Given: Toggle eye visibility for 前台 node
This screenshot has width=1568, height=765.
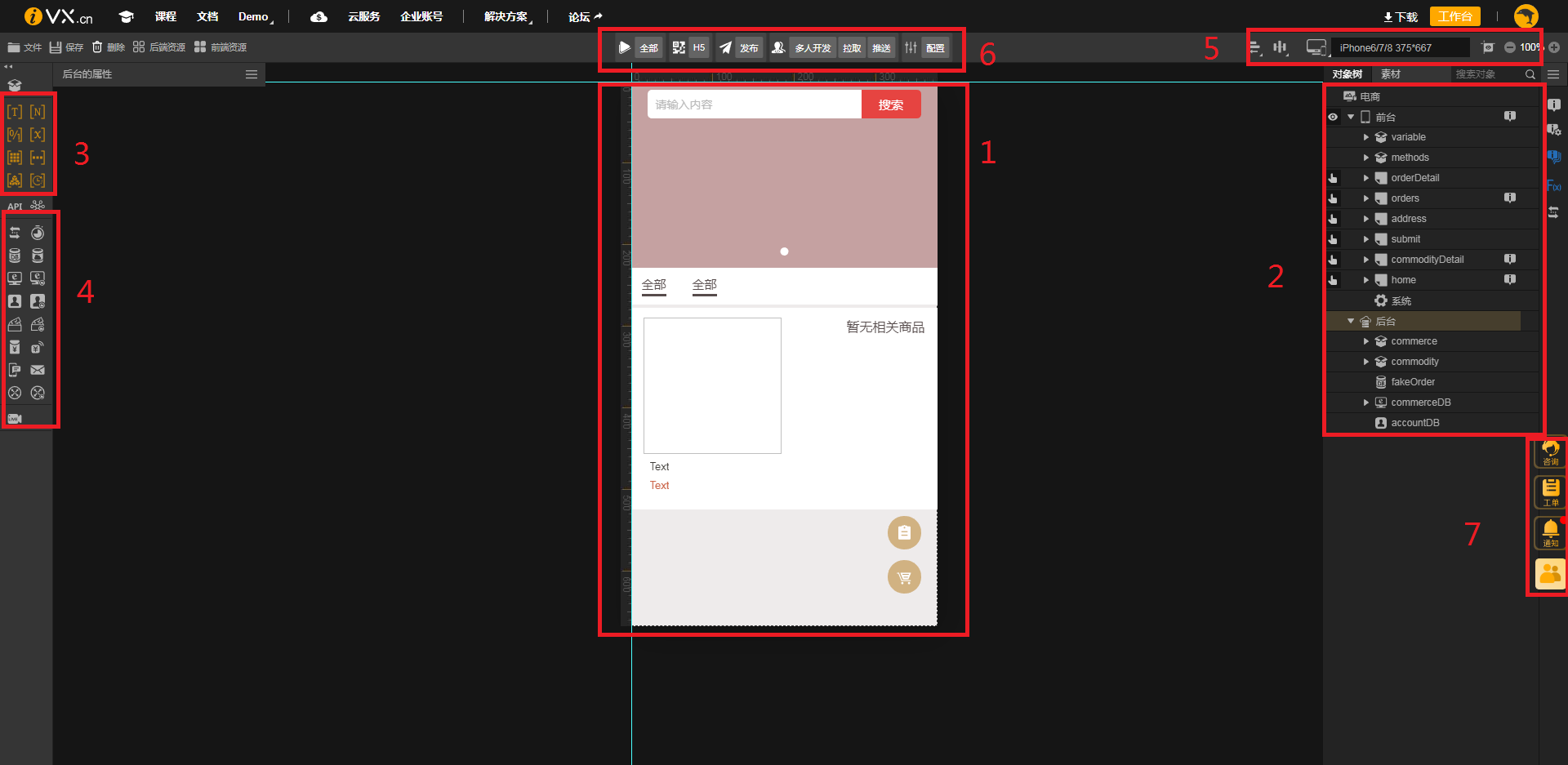Looking at the screenshot, I should (1333, 117).
